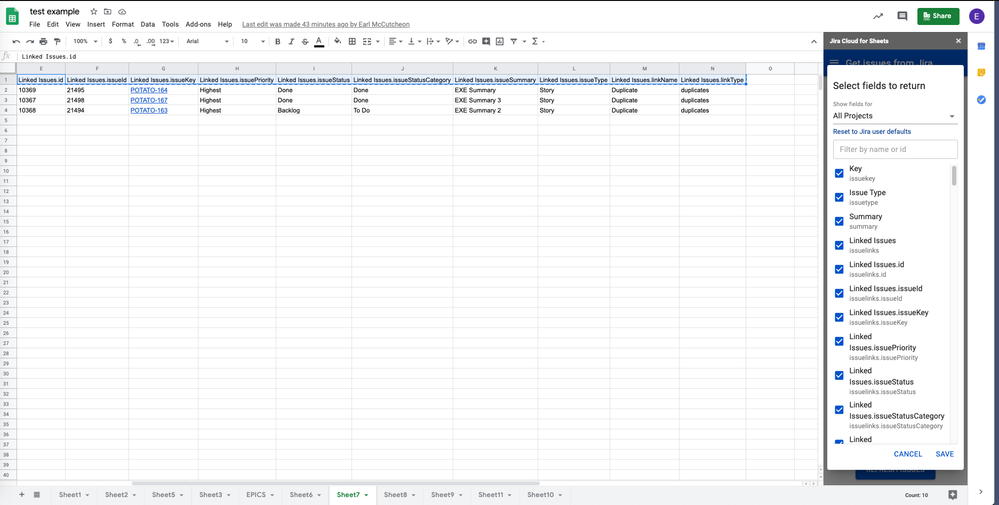Close the Jira Cloud for Sheets panel
999x505 pixels.
point(958,41)
